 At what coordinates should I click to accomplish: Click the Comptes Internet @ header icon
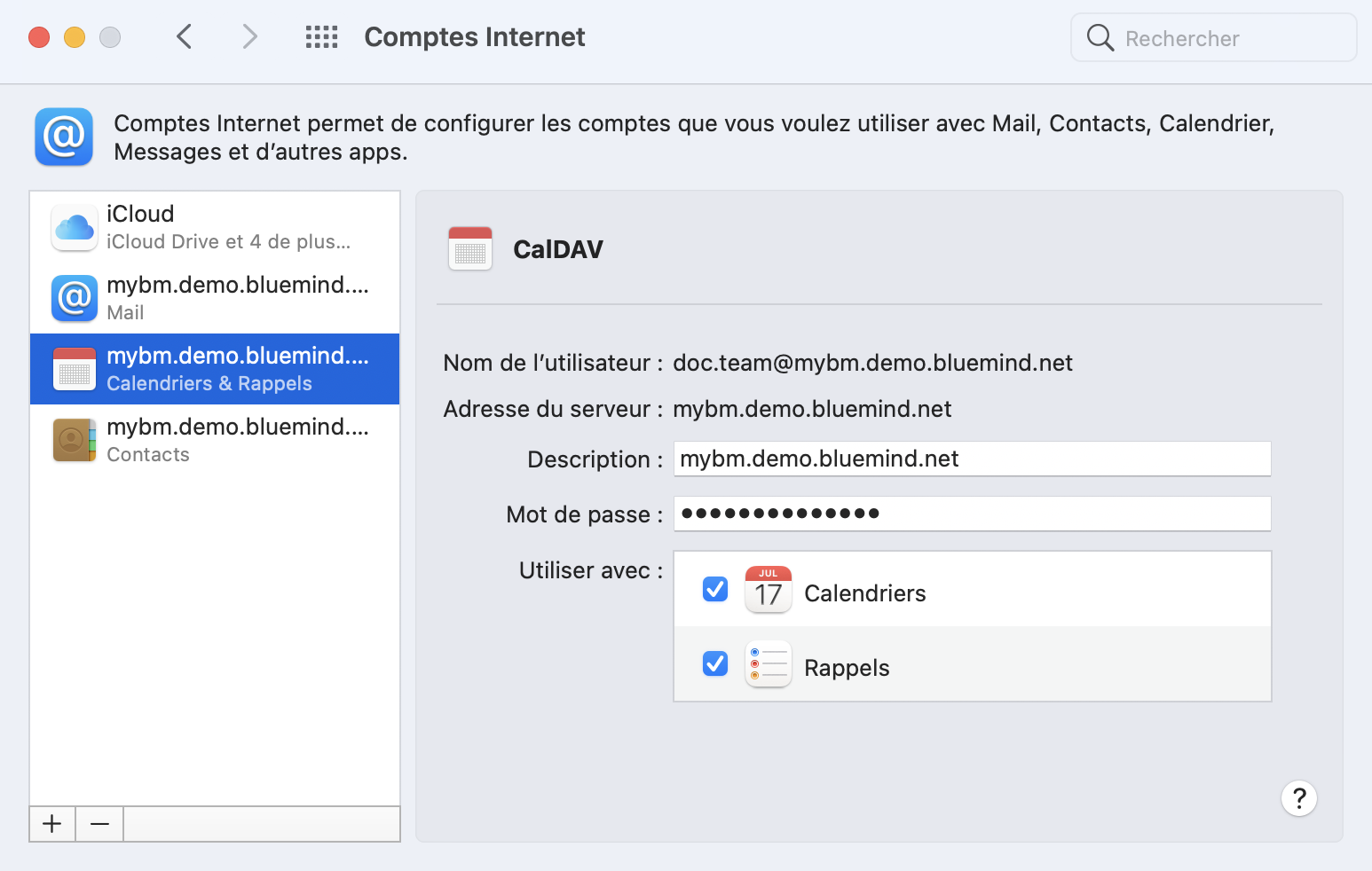(64, 137)
